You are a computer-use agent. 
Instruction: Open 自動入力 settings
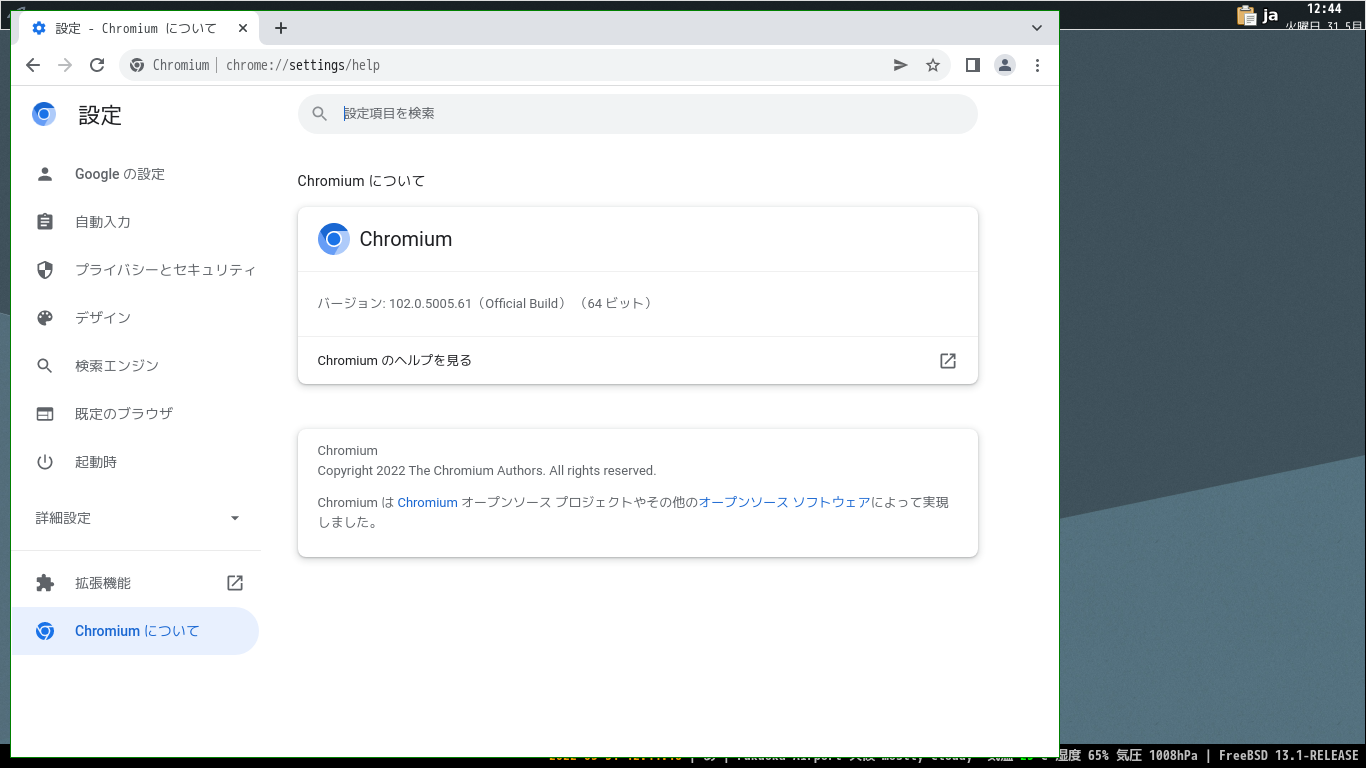point(135,222)
